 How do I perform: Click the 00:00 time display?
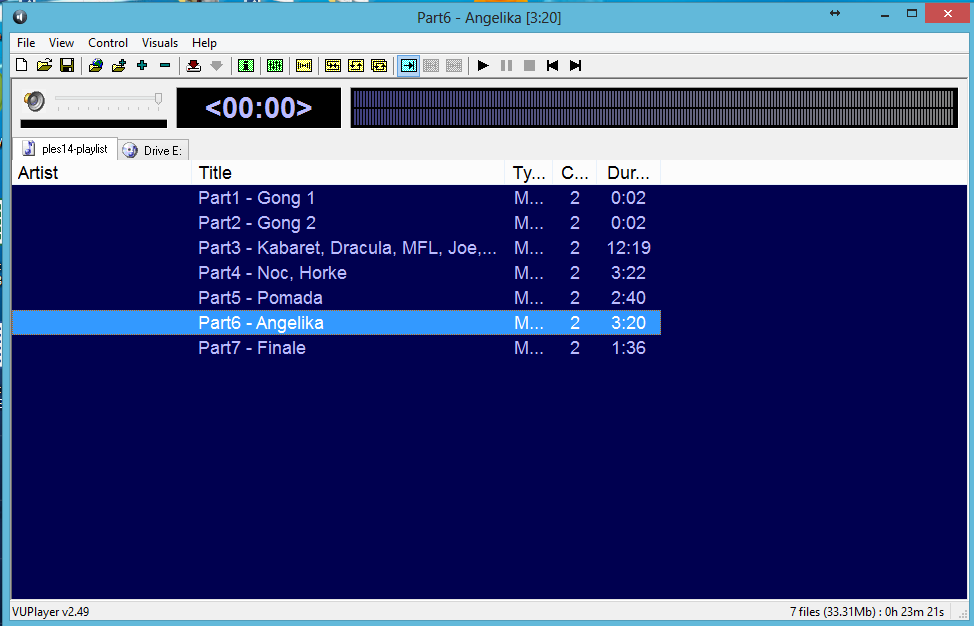[259, 108]
